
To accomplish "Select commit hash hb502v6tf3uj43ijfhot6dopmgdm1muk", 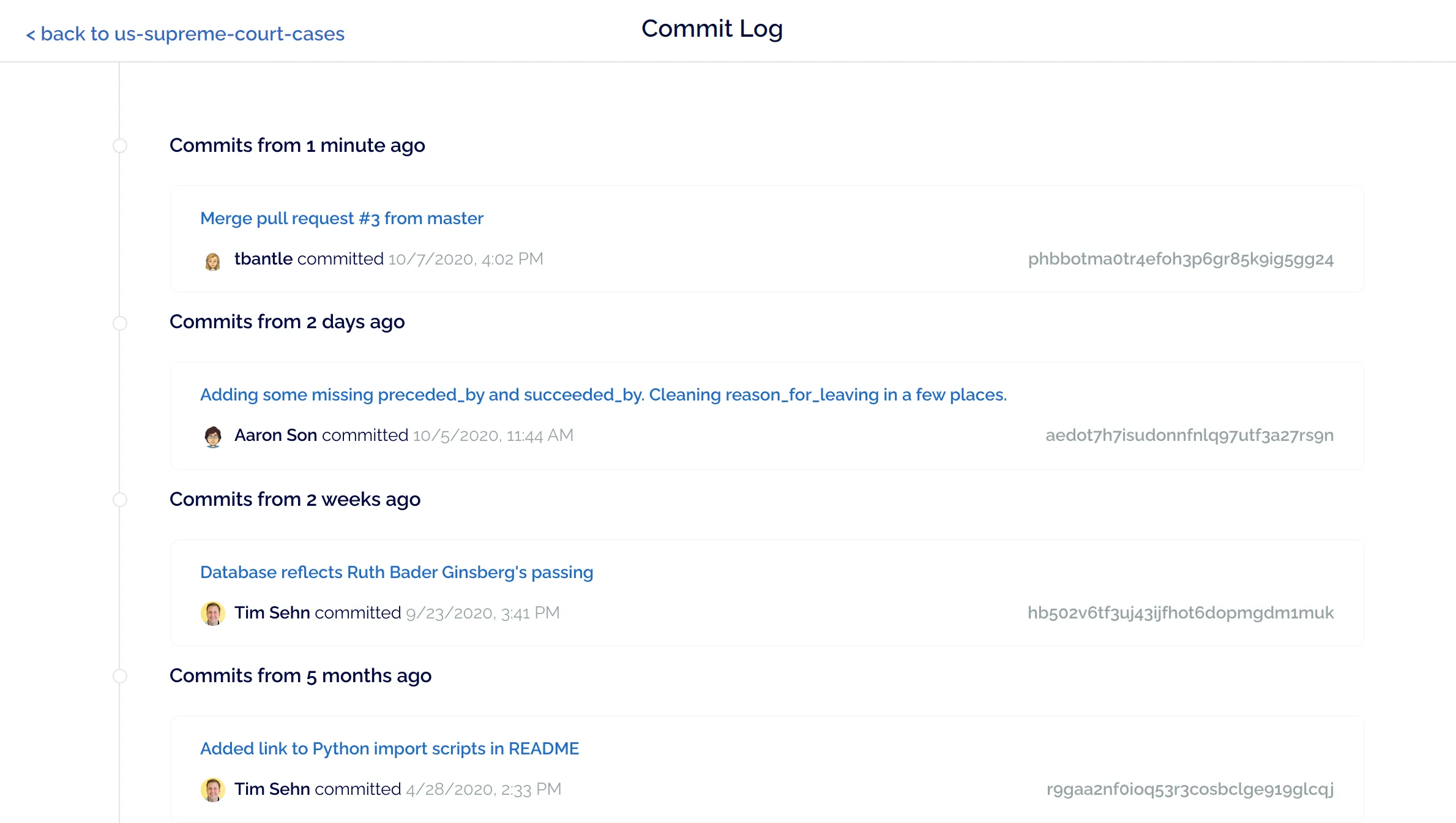I will pyautogui.click(x=1181, y=613).
